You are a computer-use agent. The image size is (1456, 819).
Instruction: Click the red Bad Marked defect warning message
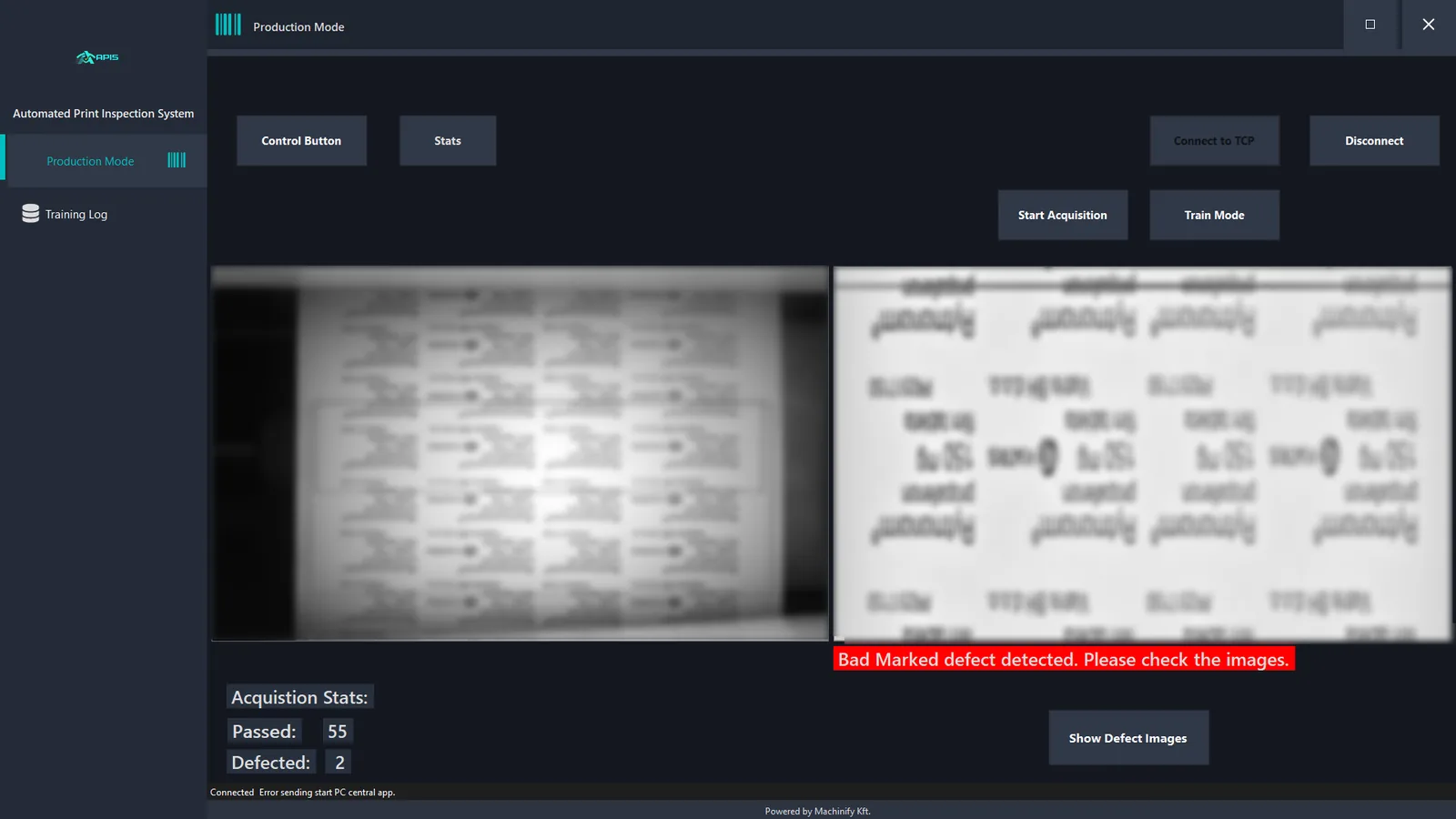[1064, 659]
